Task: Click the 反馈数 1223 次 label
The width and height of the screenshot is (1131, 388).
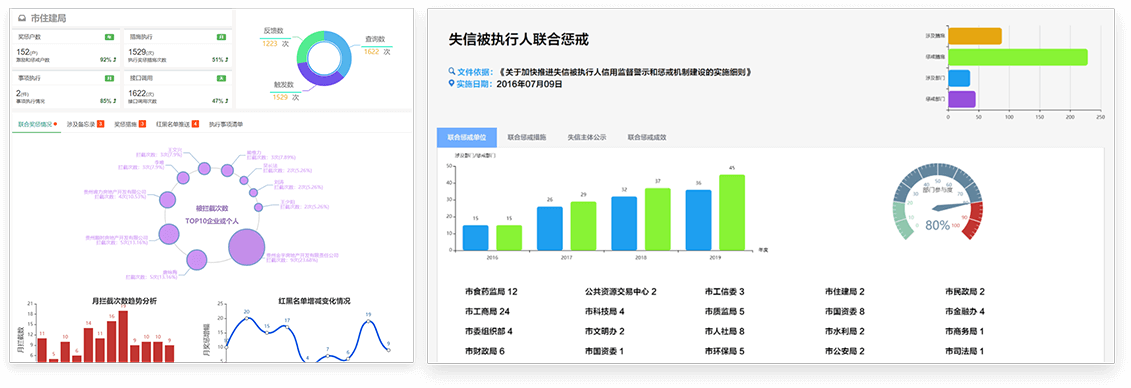Action: pos(275,38)
